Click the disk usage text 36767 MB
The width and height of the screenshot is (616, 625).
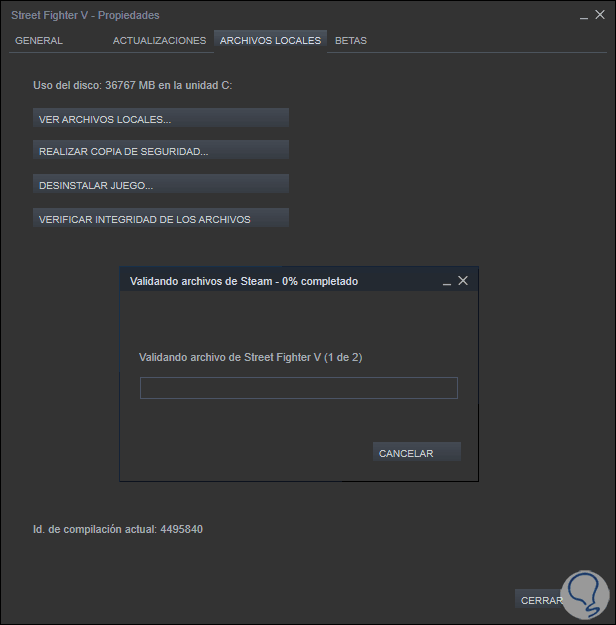click(130, 85)
